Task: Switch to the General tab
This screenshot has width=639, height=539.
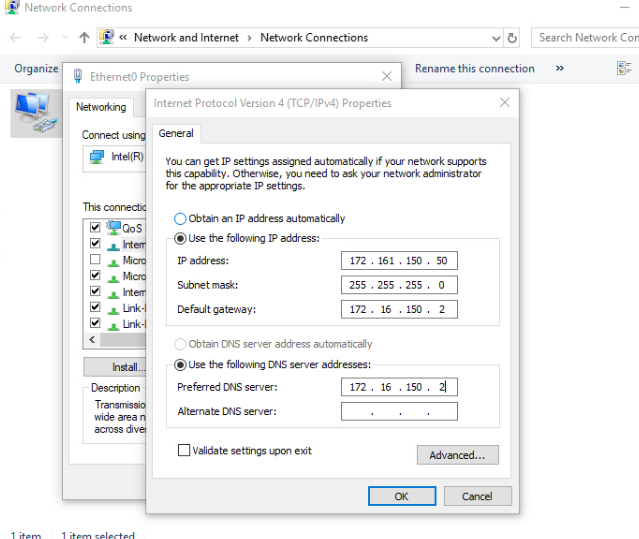Action: click(176, 133)
